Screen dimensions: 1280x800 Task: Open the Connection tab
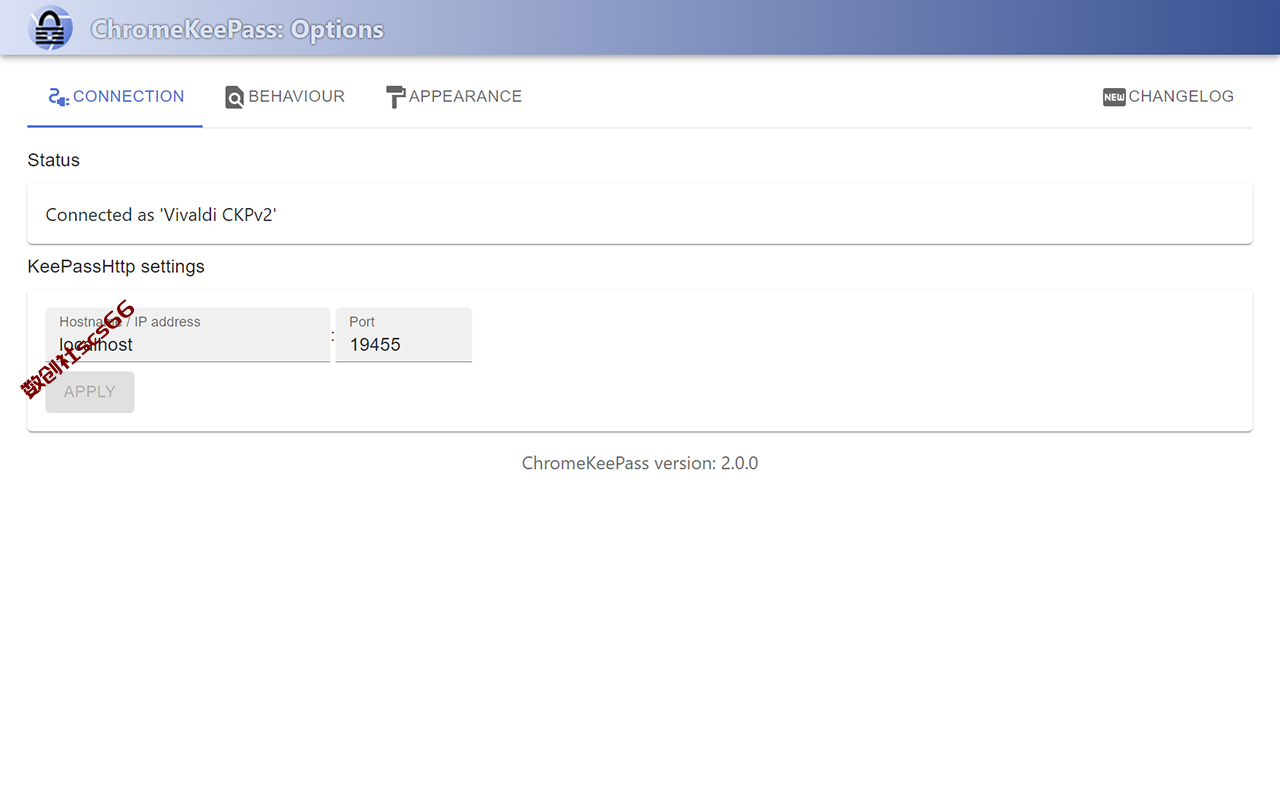(115, 97)
